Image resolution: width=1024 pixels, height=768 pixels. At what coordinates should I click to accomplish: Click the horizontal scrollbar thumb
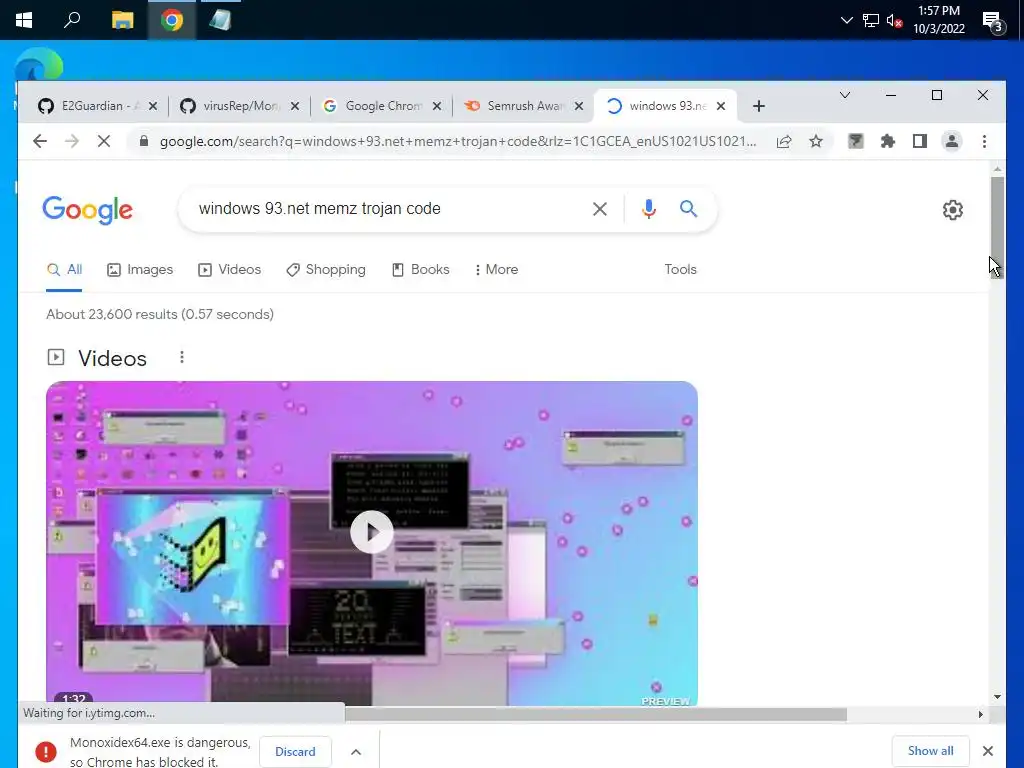point(596,714)
